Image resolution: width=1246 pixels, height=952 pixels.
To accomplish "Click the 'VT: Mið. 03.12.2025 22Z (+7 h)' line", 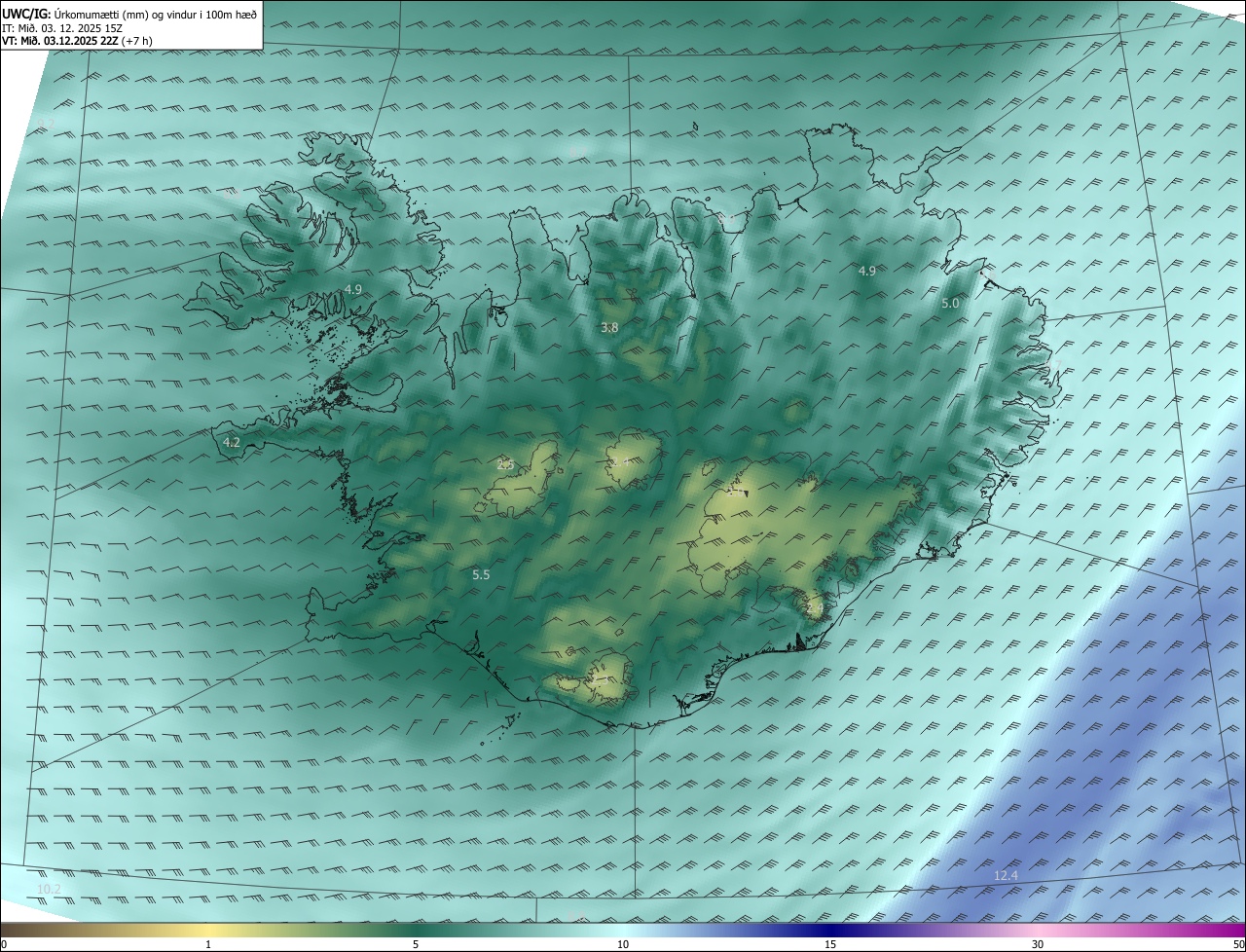I will 77,41.
